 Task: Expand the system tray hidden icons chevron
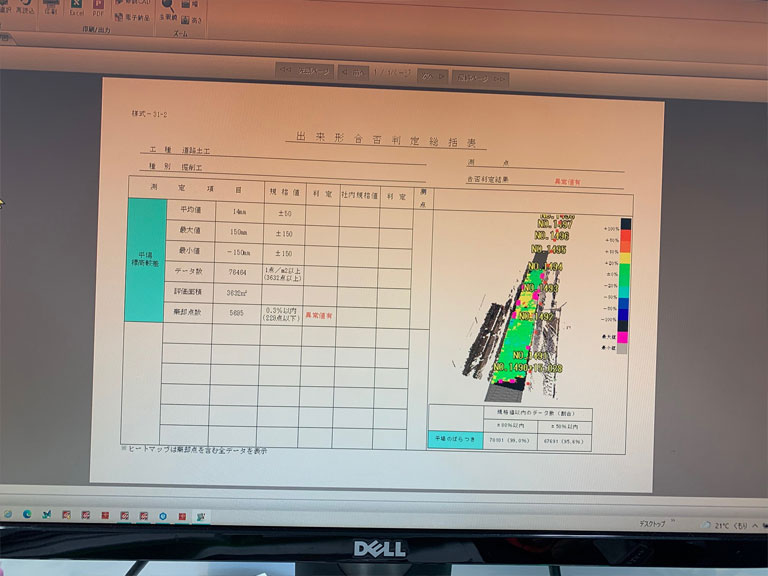(x=755, y=526)
